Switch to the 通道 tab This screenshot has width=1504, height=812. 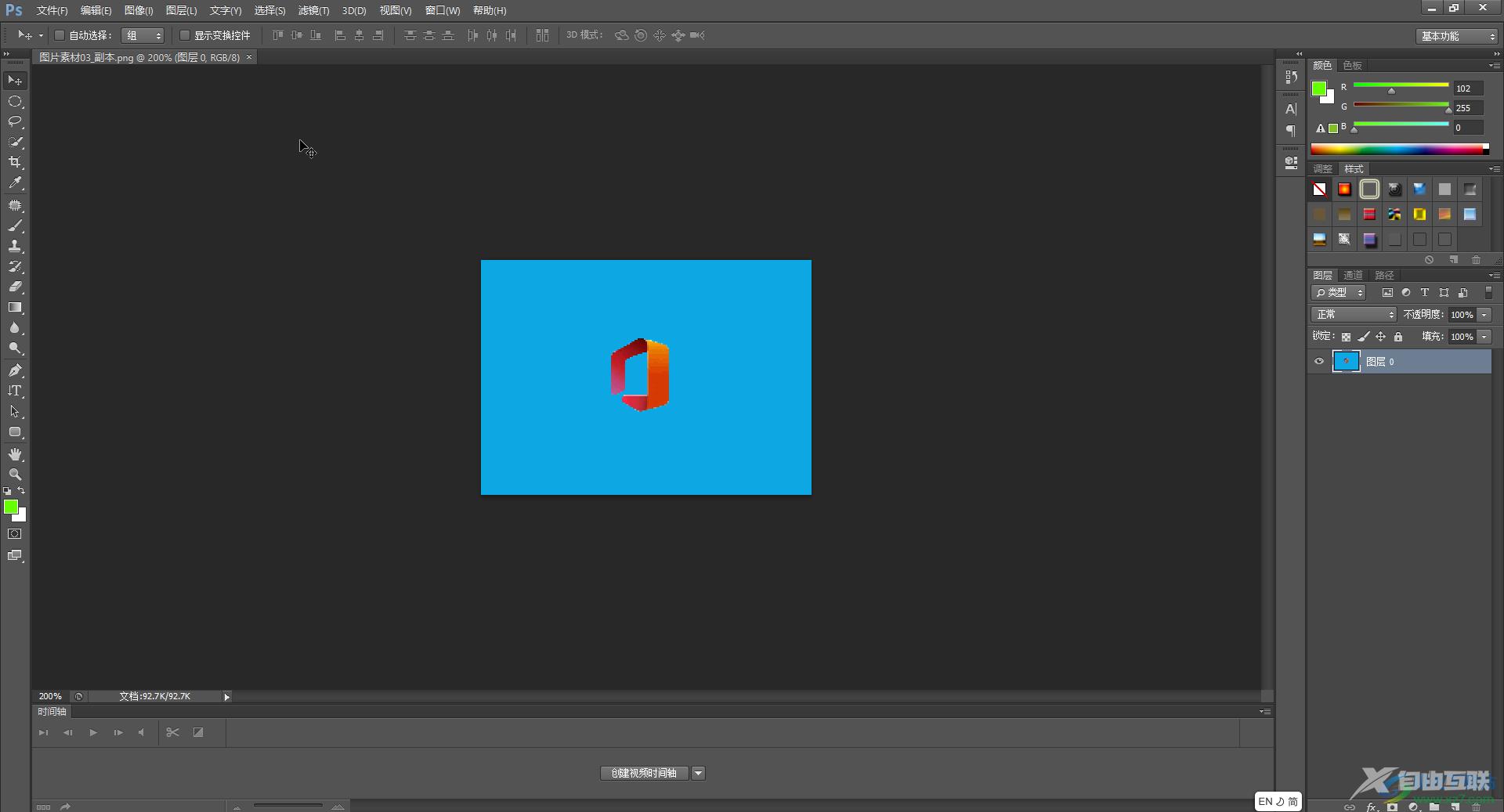click(1353, 276)
